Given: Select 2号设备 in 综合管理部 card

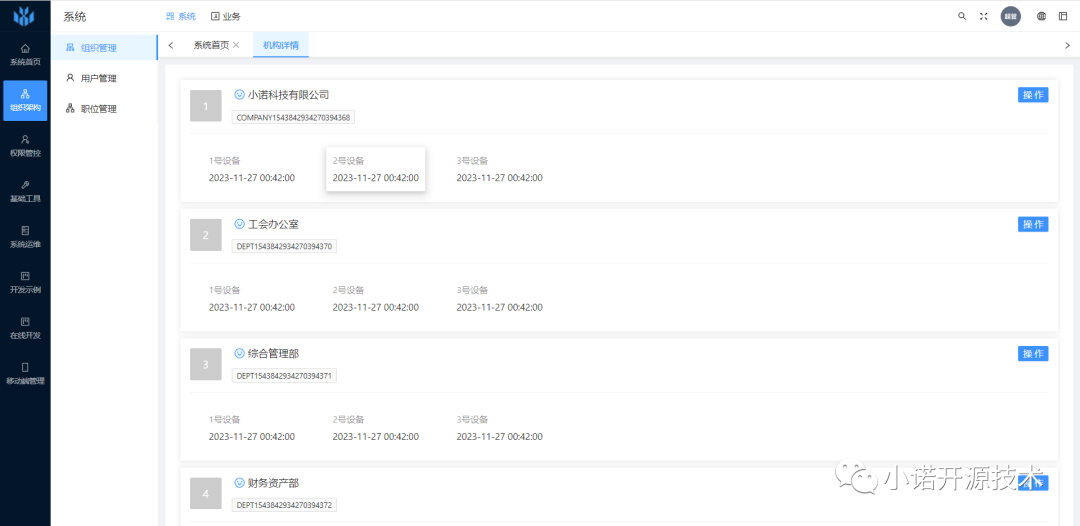Looking at the screenshot, I should tap(375, 428).
